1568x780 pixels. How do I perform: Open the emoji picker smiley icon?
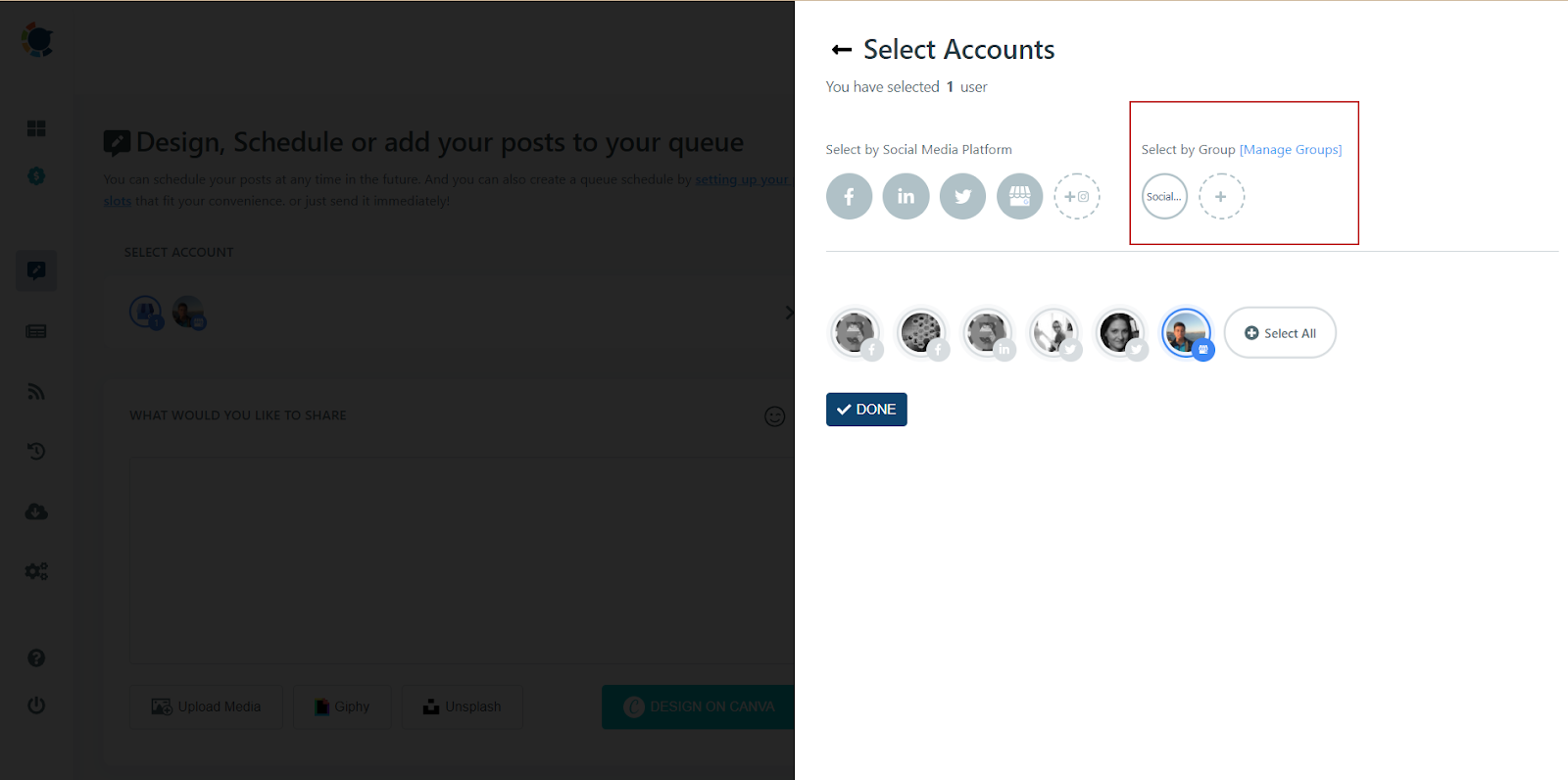774,416
